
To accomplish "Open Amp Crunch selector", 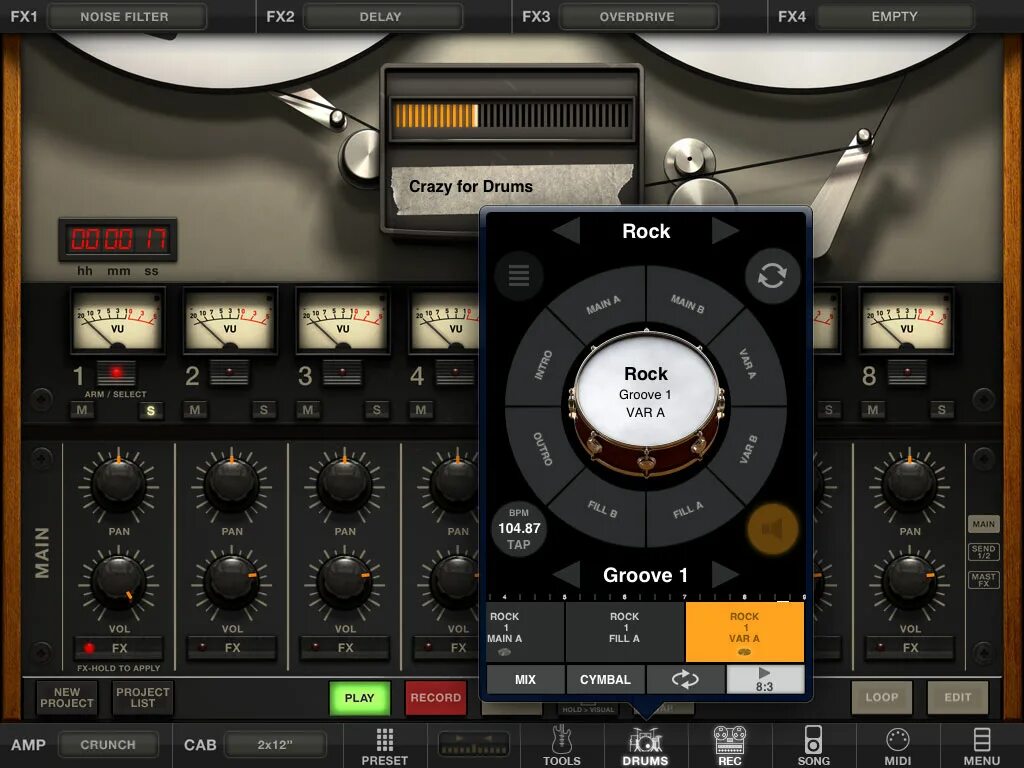I will click(108, 744).
